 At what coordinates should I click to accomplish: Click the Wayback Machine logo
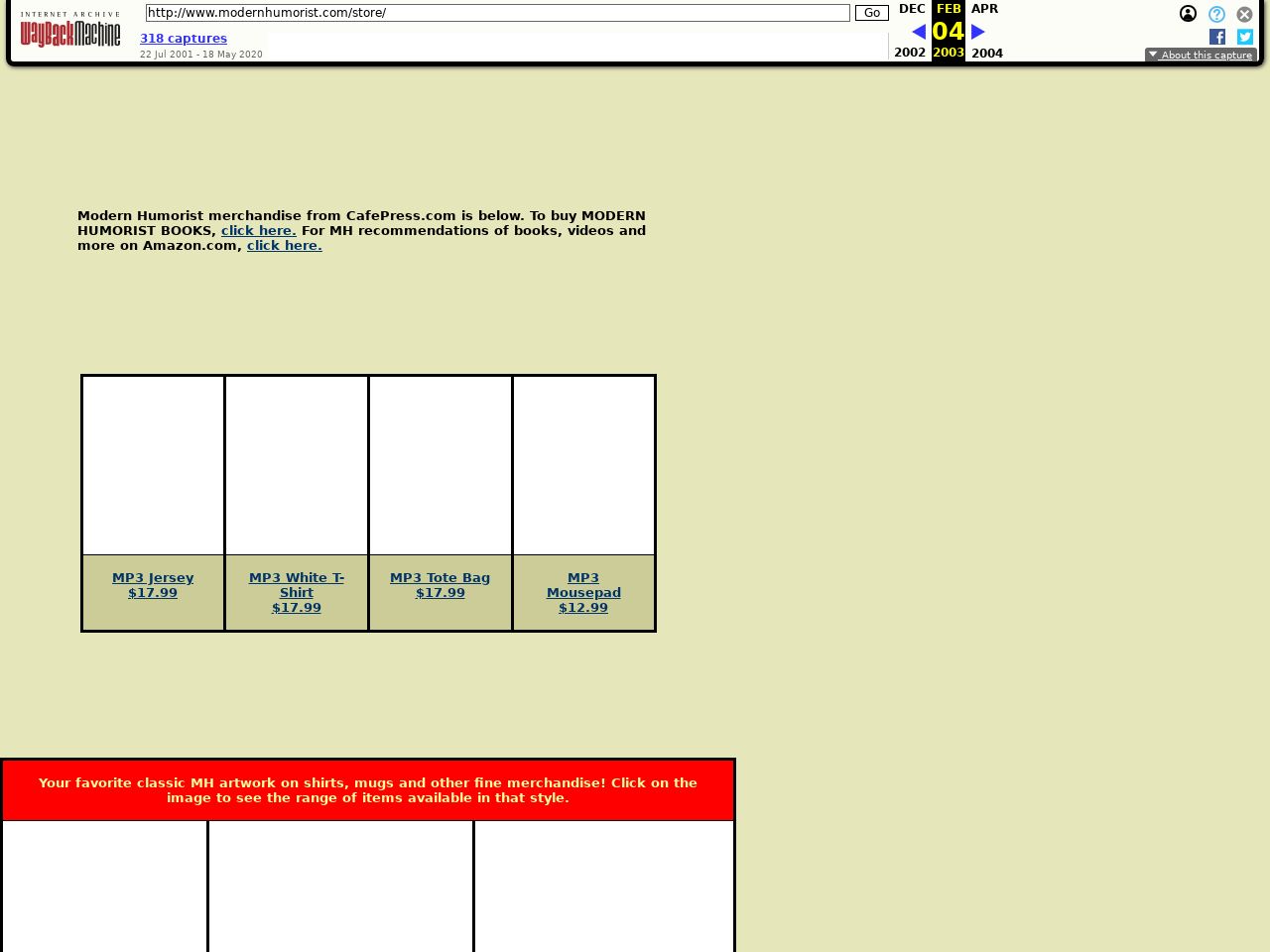point(69,31)
